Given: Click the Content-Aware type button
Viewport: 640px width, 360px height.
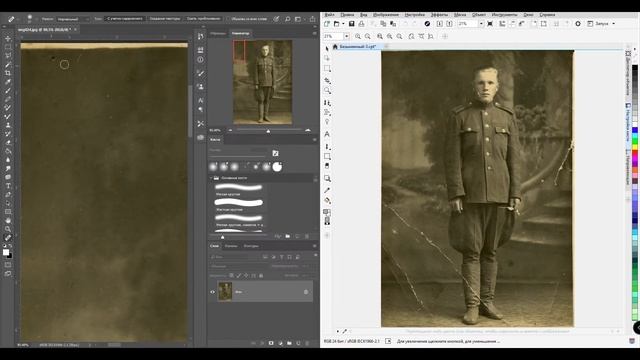Looking at the screenshot, I should pyautogui.click(x=125, y=19).
